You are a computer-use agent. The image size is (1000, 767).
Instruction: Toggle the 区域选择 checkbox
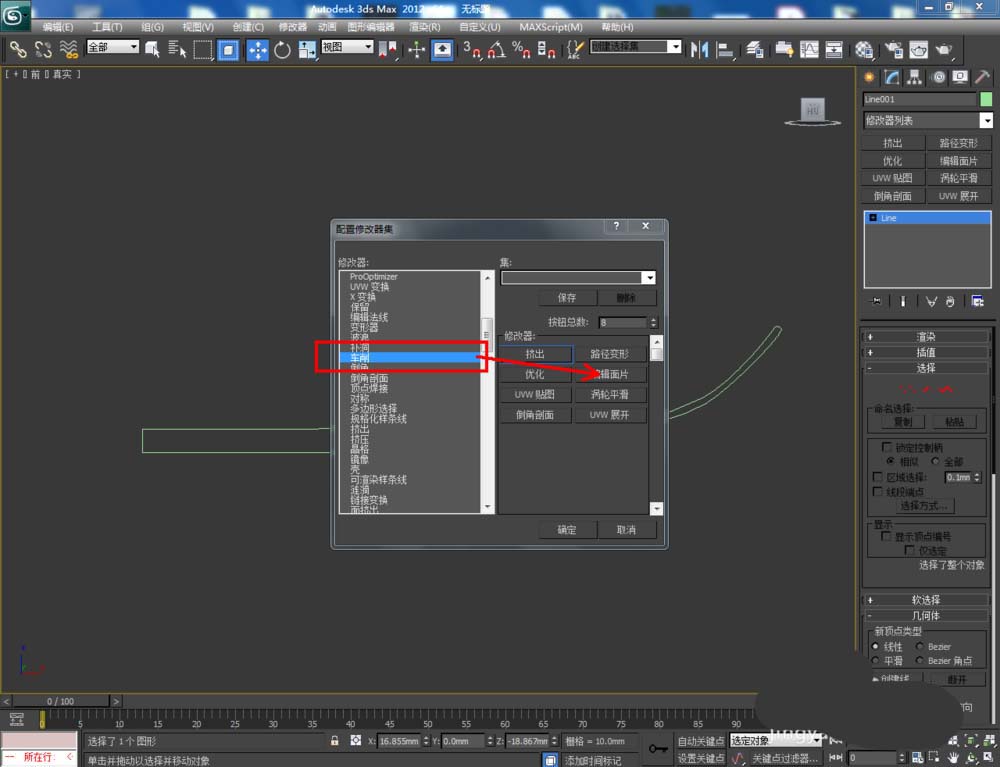tap(878, 477)
